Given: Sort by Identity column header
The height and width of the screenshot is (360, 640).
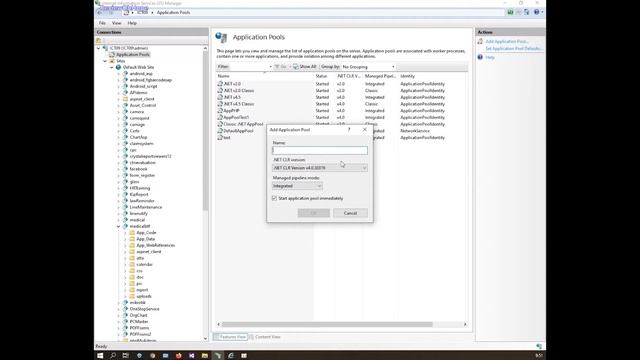Looking at the screenshot, I should 407,76.
